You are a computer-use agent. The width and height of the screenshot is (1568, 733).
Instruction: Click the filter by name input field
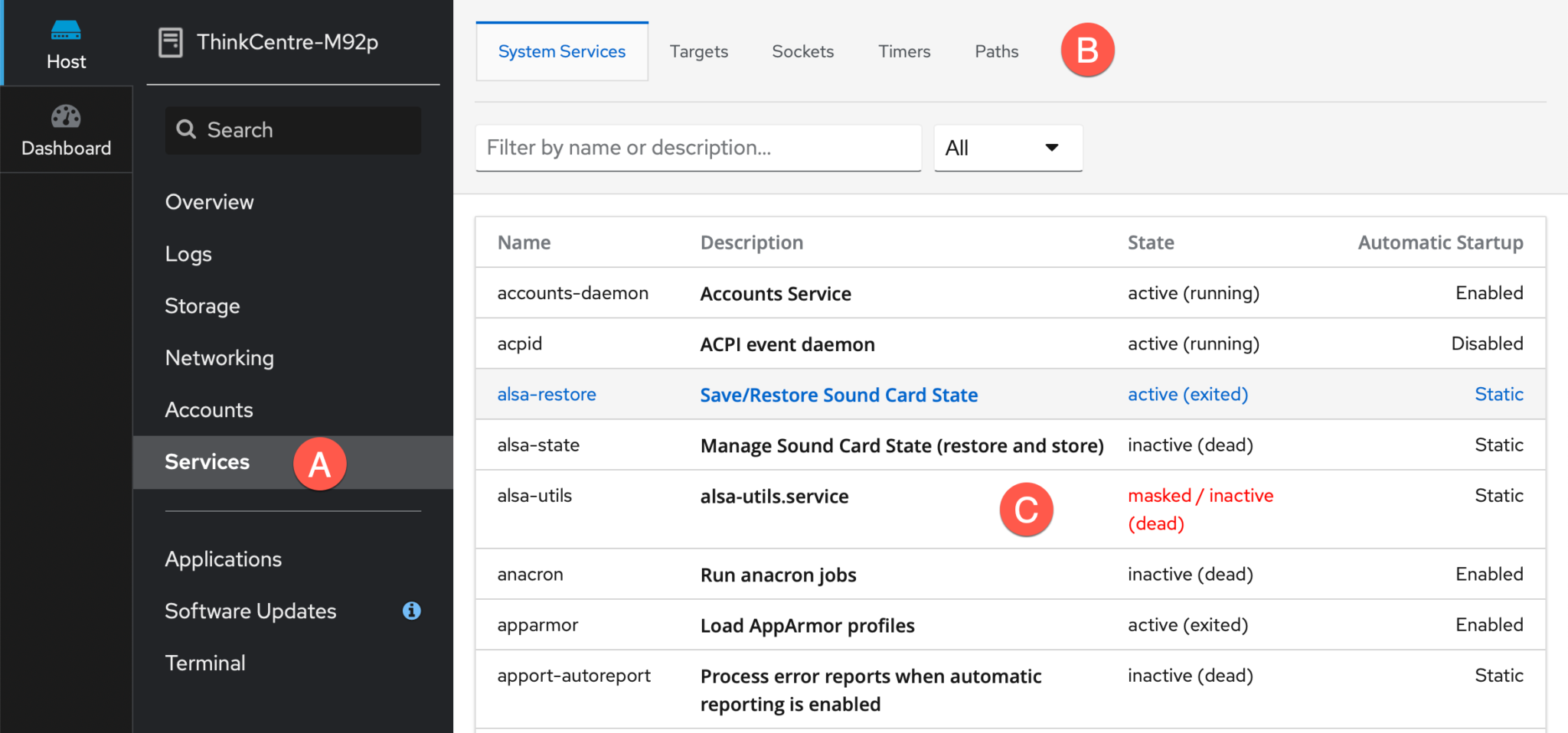697,148
